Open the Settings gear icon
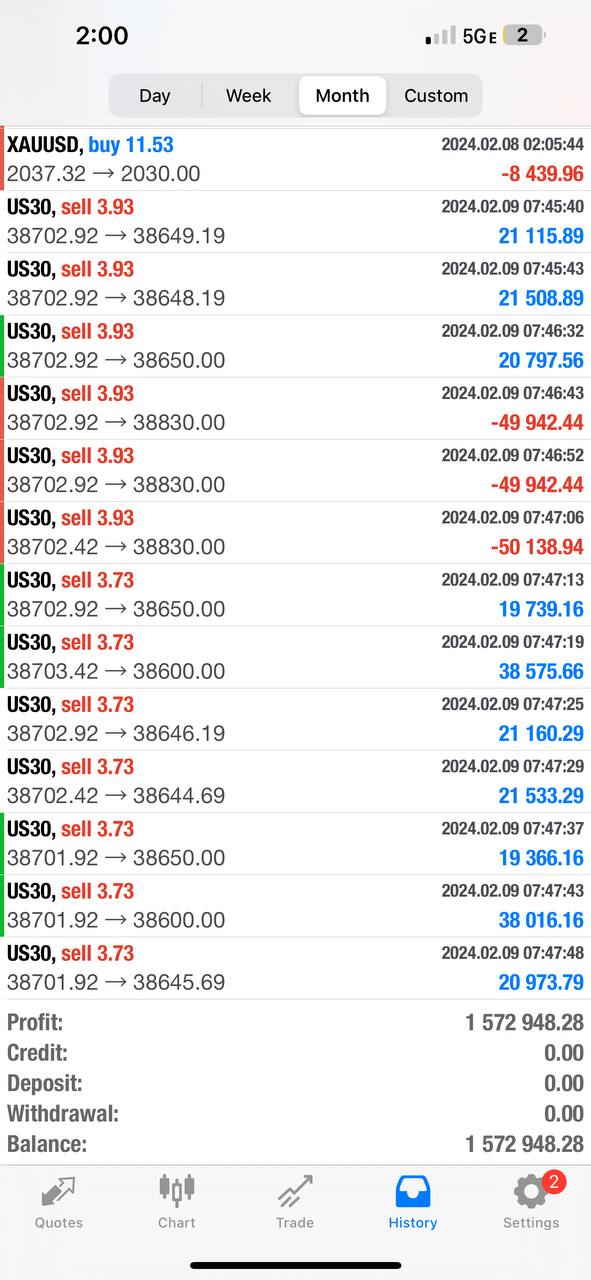The height and width of the screenshot is (1280, 591). [x=530, y=1191]
